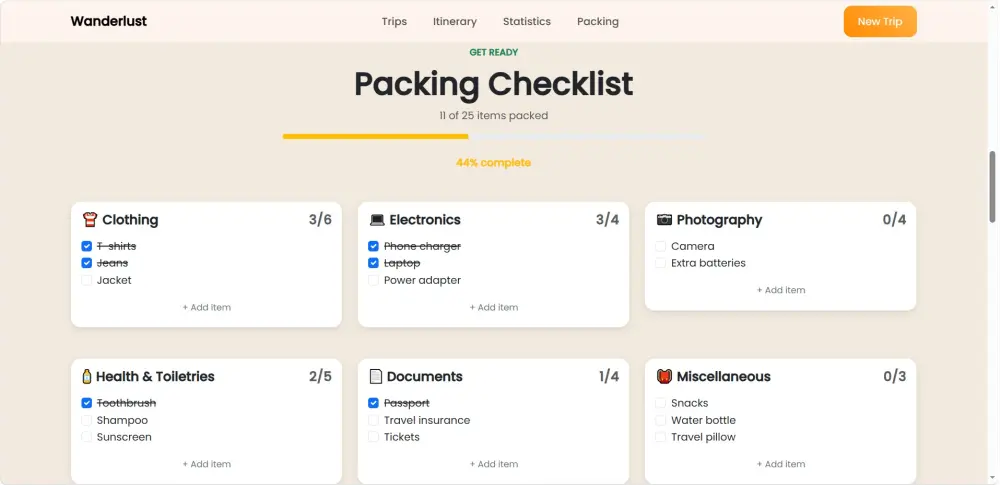The height and width of the screenshot is (485, 1000).
Task: Check the Jacket item
Action: coord(87,280)
